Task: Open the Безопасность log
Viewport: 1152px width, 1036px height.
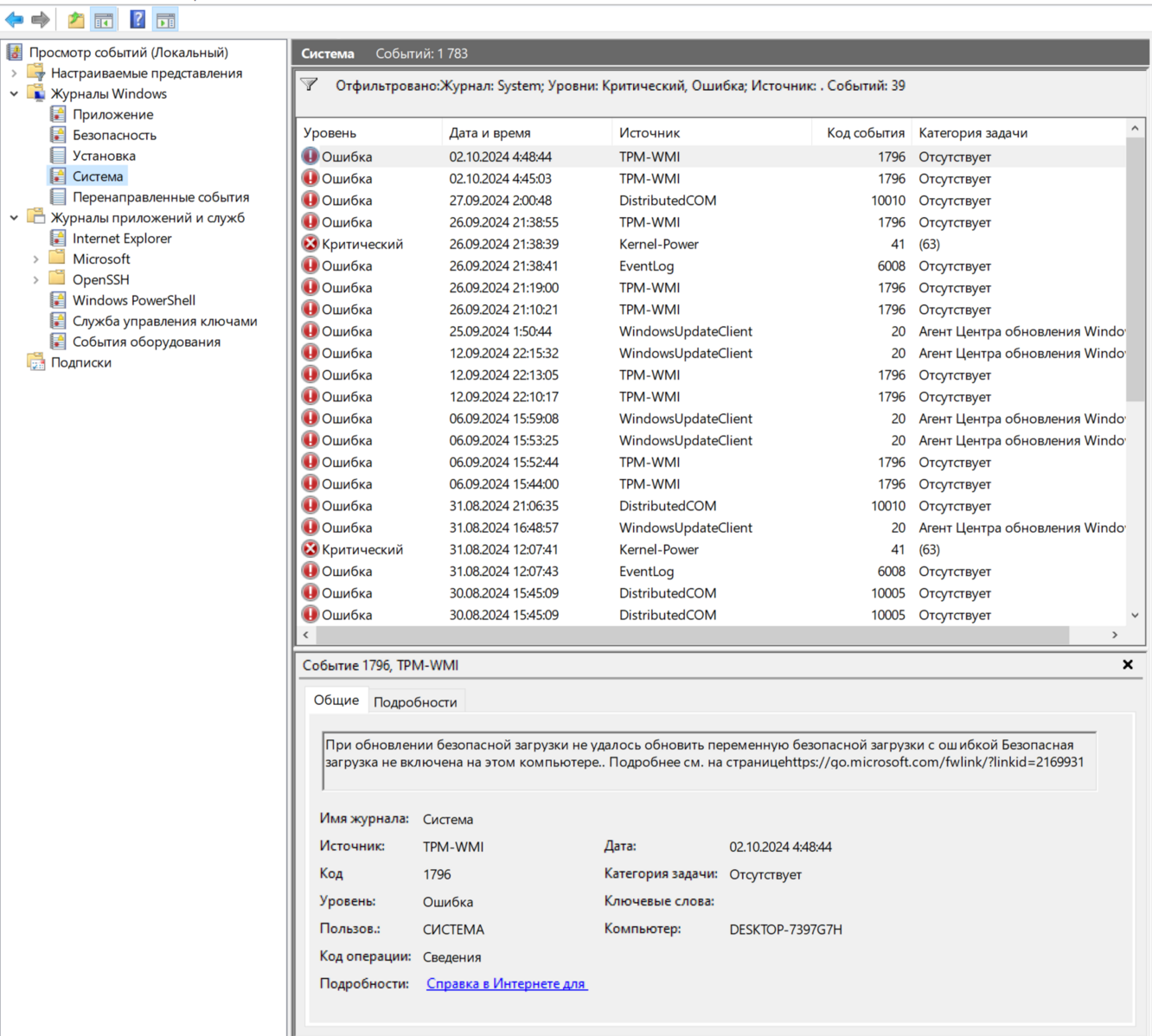Action: 114,135
